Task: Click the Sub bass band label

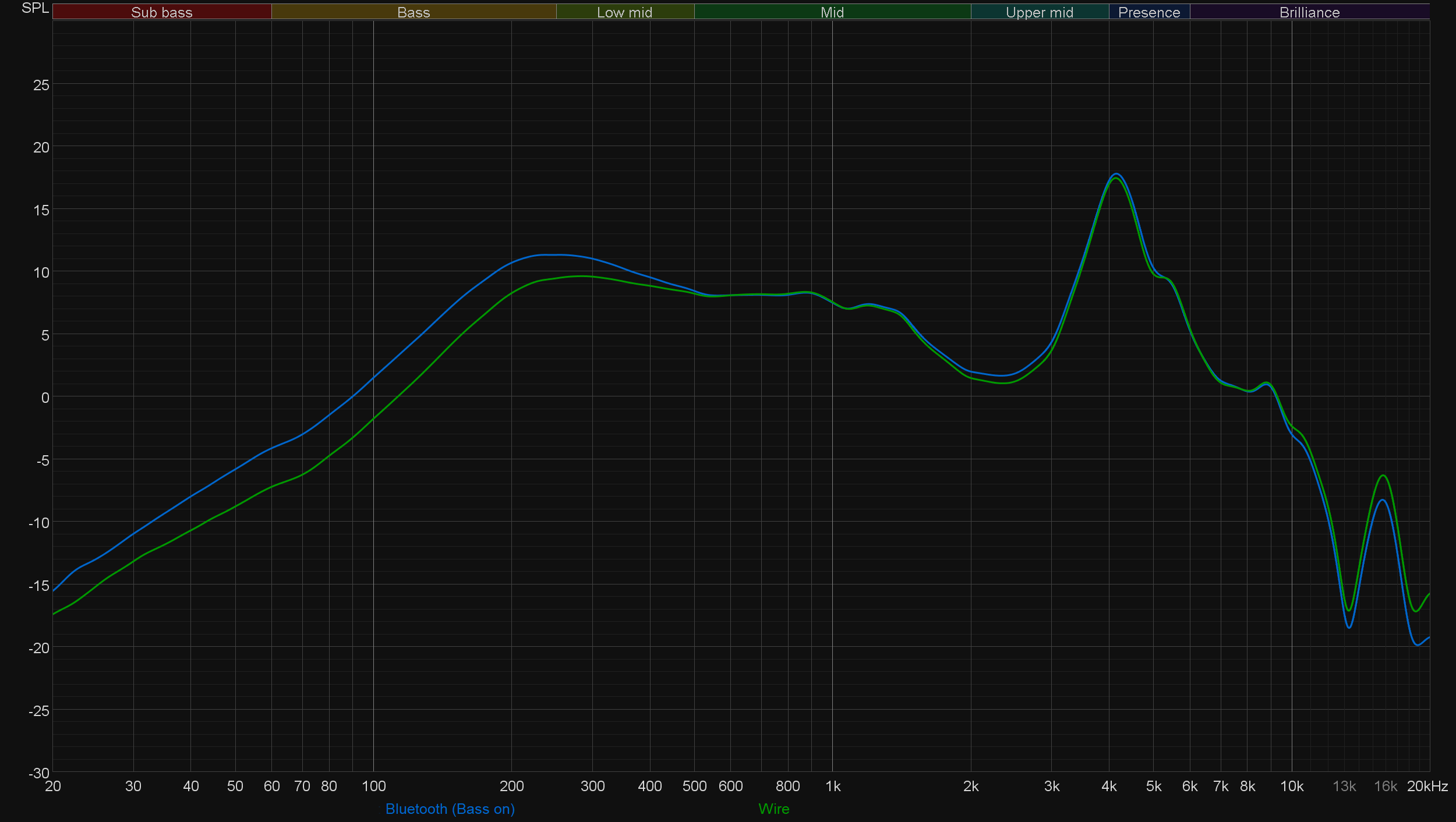Action: (161, 12)
